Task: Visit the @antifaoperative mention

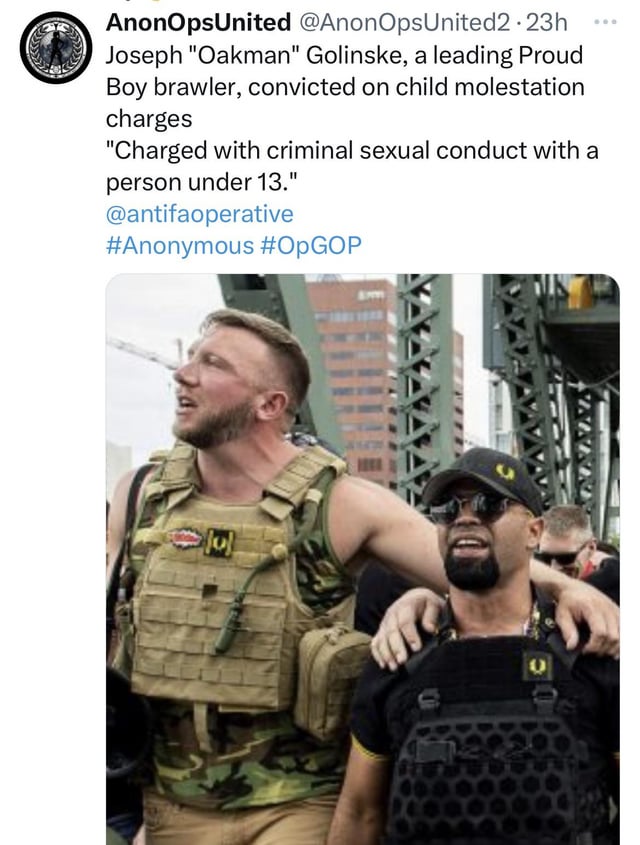Action: [200, 214]
